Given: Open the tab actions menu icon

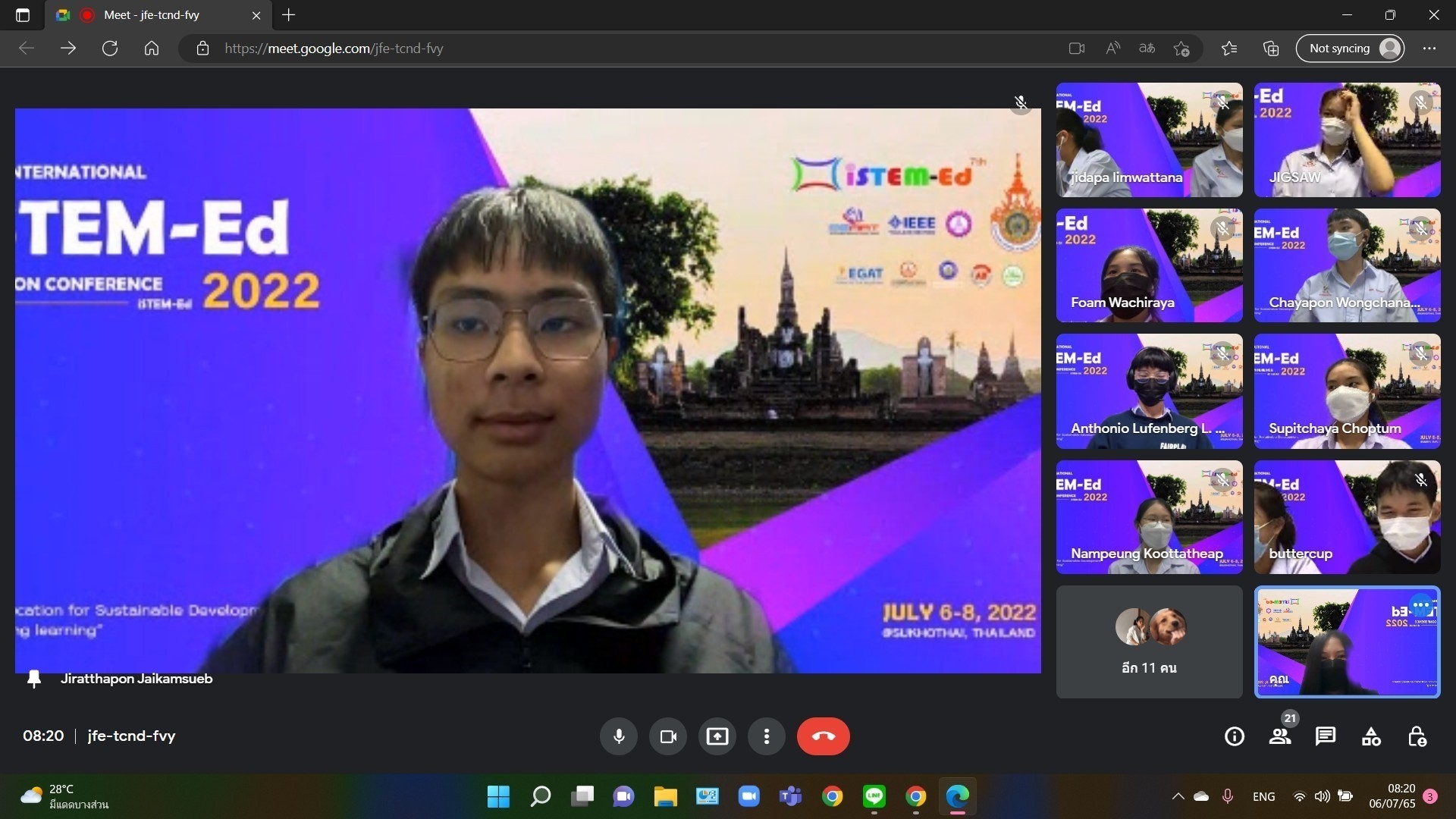Looking at the screenshot, I should (23, 15).
